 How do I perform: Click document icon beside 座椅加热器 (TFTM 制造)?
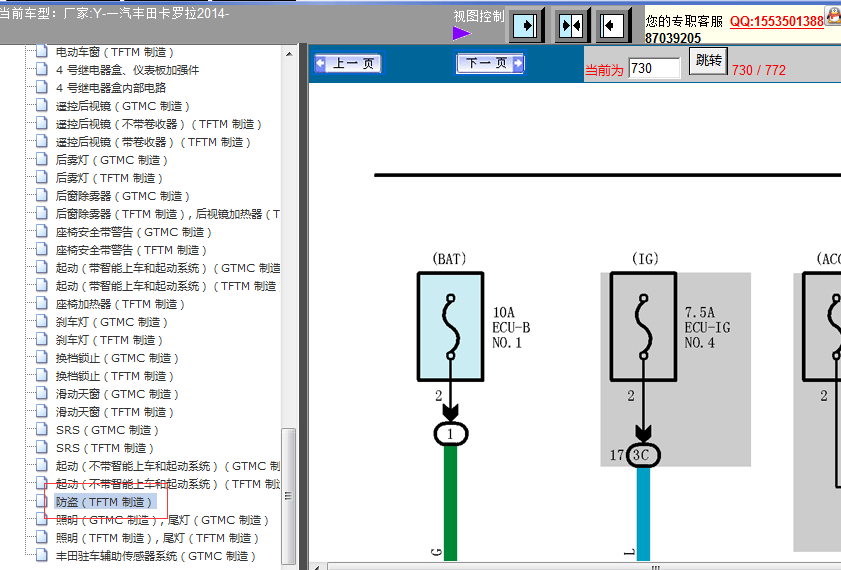click(x=42, y=303)
